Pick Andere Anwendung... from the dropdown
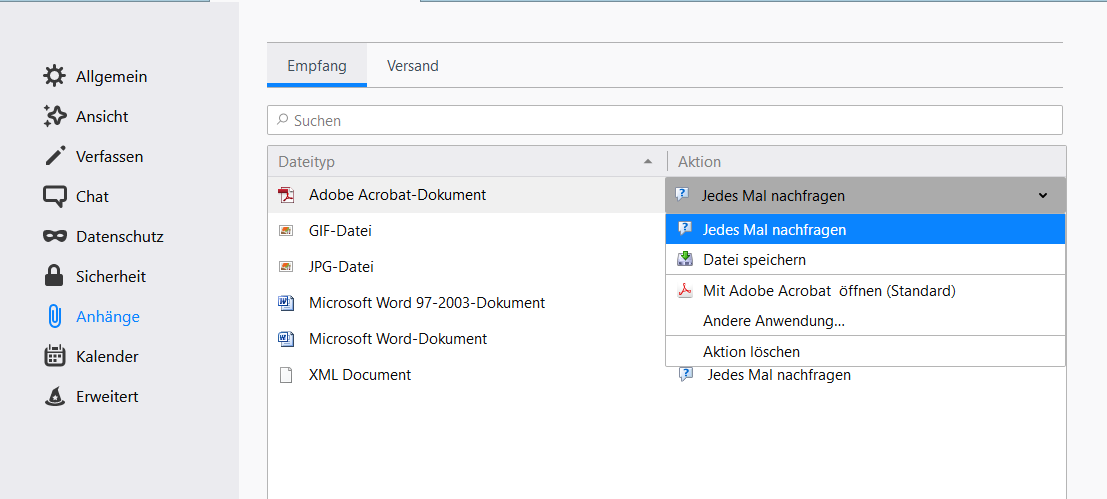Image resolution: width=1107 pixels, height=499 pixels. coord(866,321)
